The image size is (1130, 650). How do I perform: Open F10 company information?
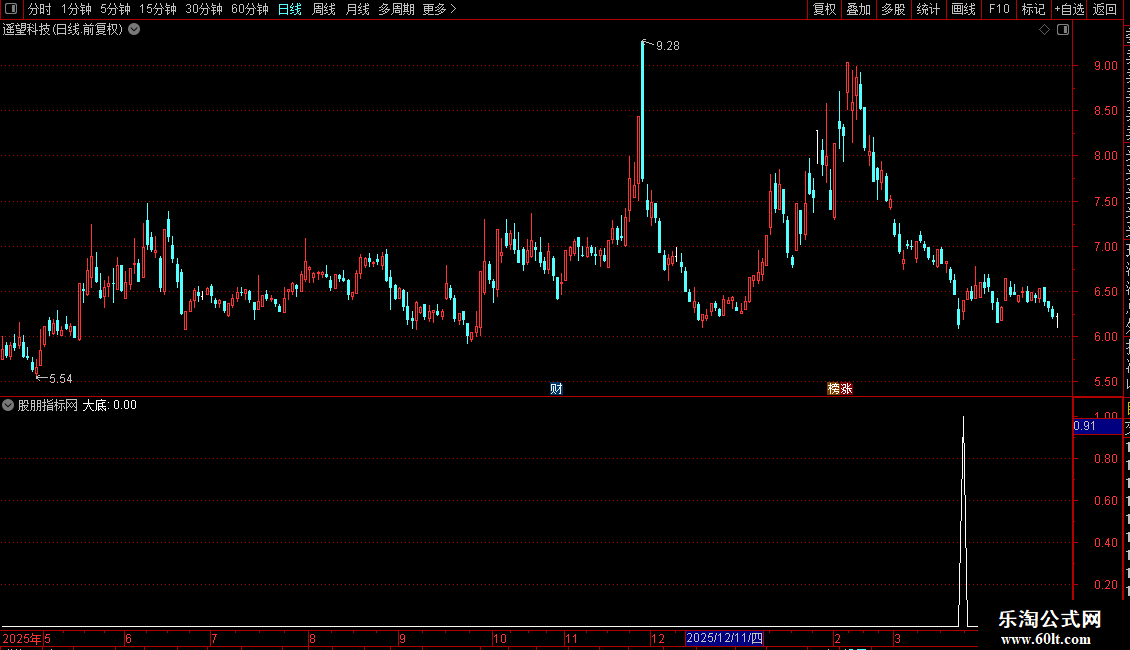[x=999, y=9]
